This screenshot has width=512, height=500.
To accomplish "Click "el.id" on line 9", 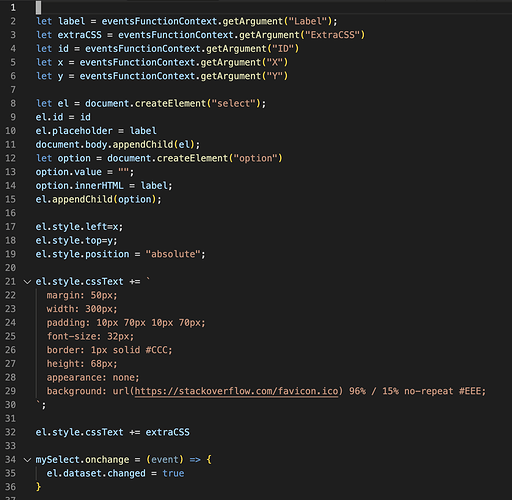I will coord(49,117).
